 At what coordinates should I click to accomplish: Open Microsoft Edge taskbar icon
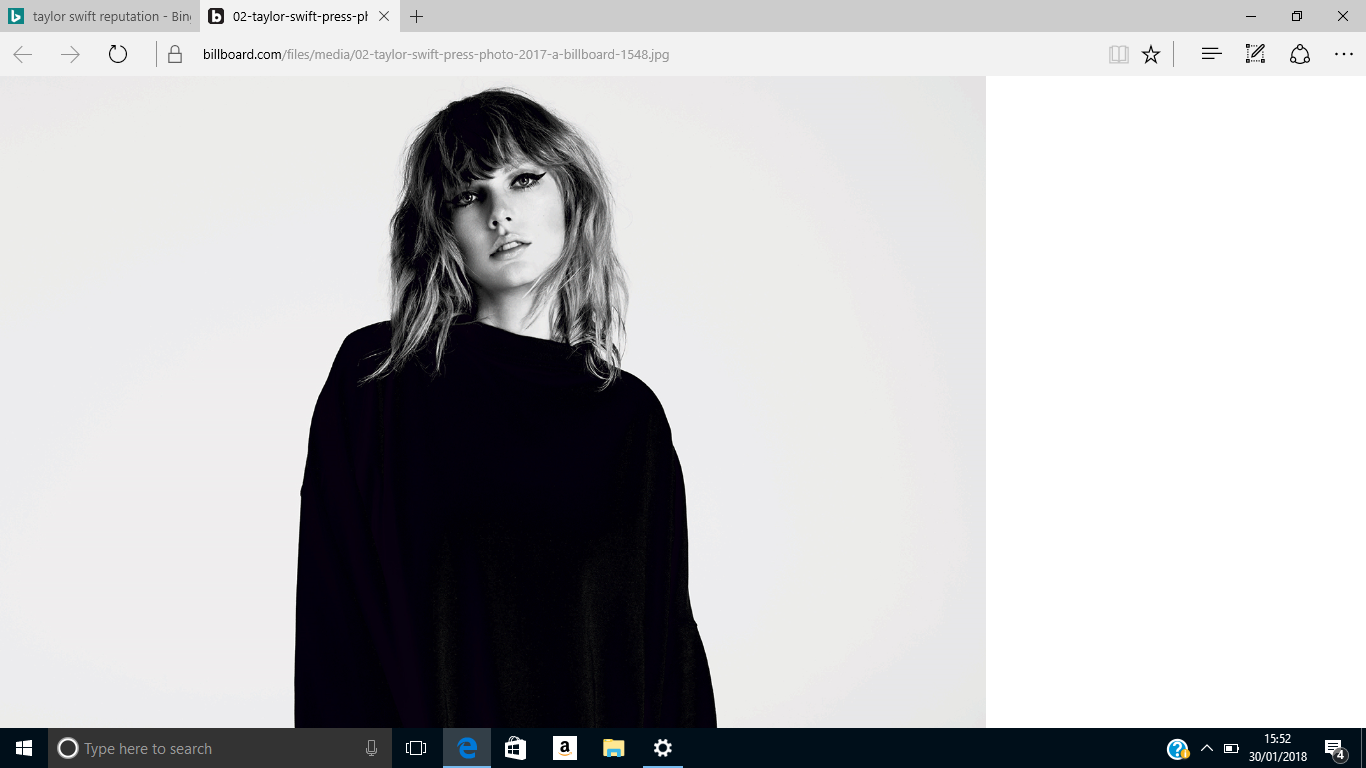(x=467, y=748)
